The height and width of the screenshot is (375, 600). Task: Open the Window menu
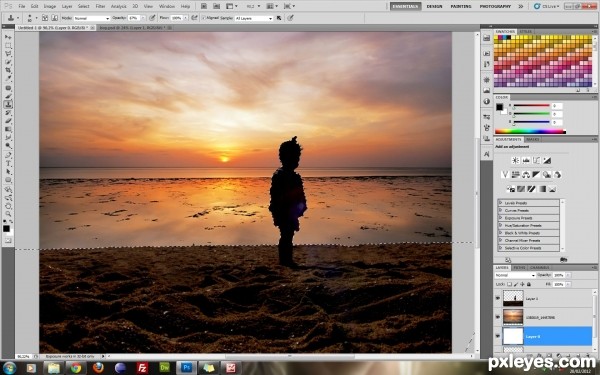pyautogui.click(x=166, y=6)
